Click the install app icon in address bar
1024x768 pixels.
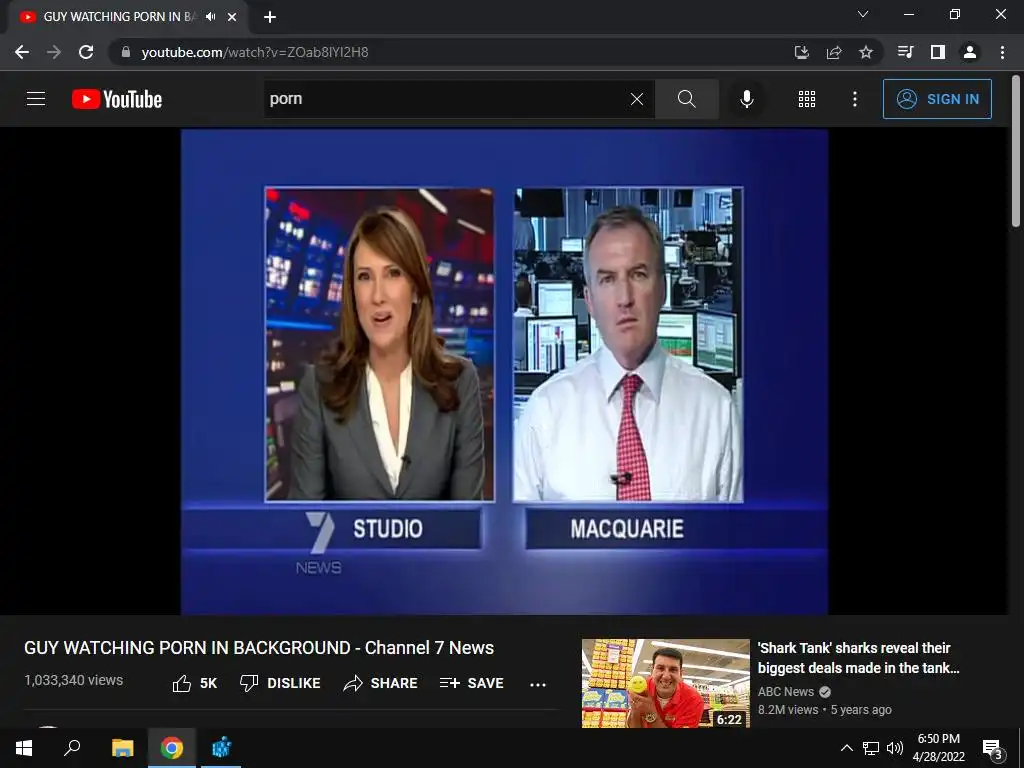click(x=802, y=52)
